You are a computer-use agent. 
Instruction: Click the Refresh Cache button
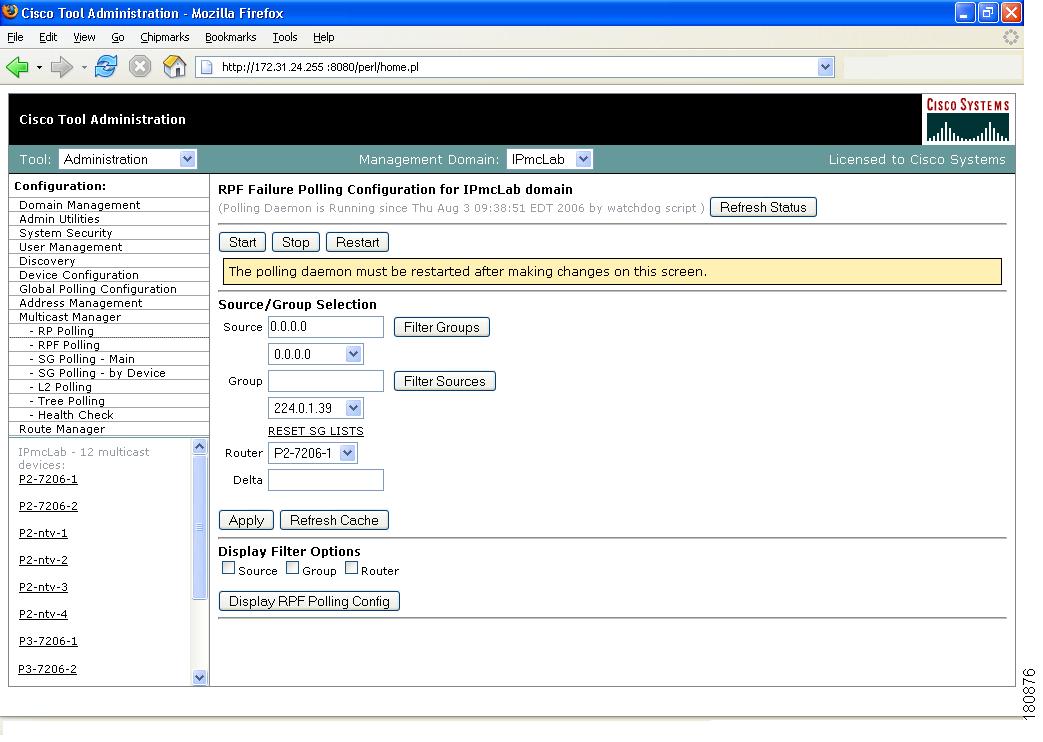(334, 520)
